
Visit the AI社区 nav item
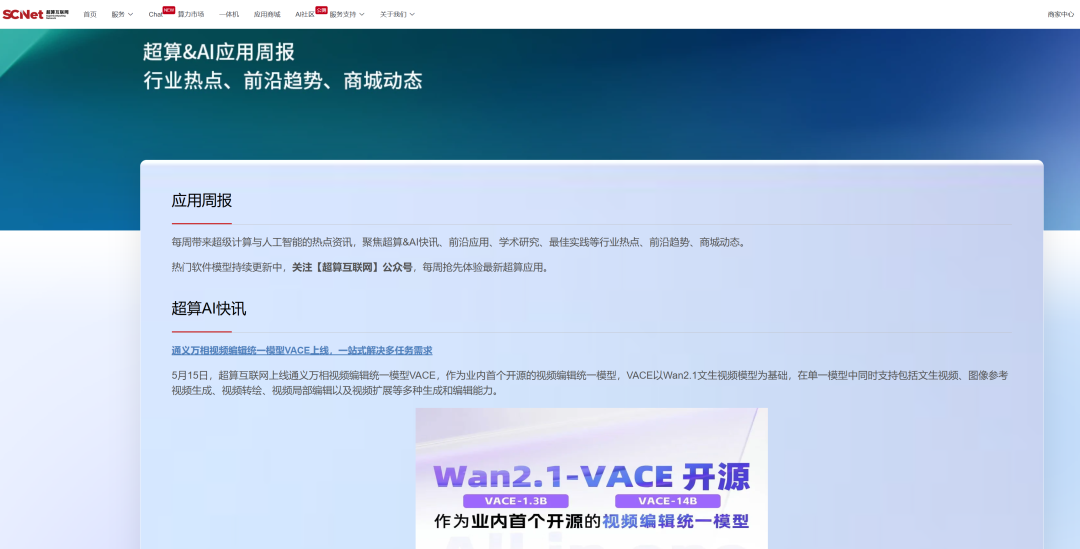[304, 14]
